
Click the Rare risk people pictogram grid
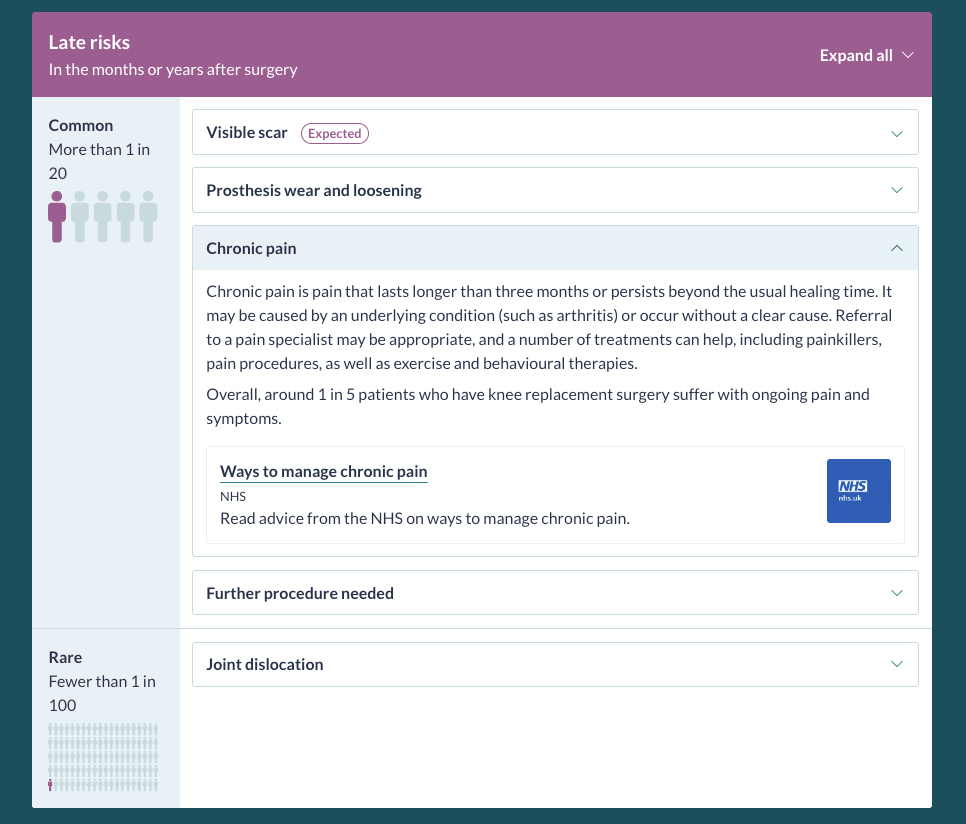[x=103, y=757]
